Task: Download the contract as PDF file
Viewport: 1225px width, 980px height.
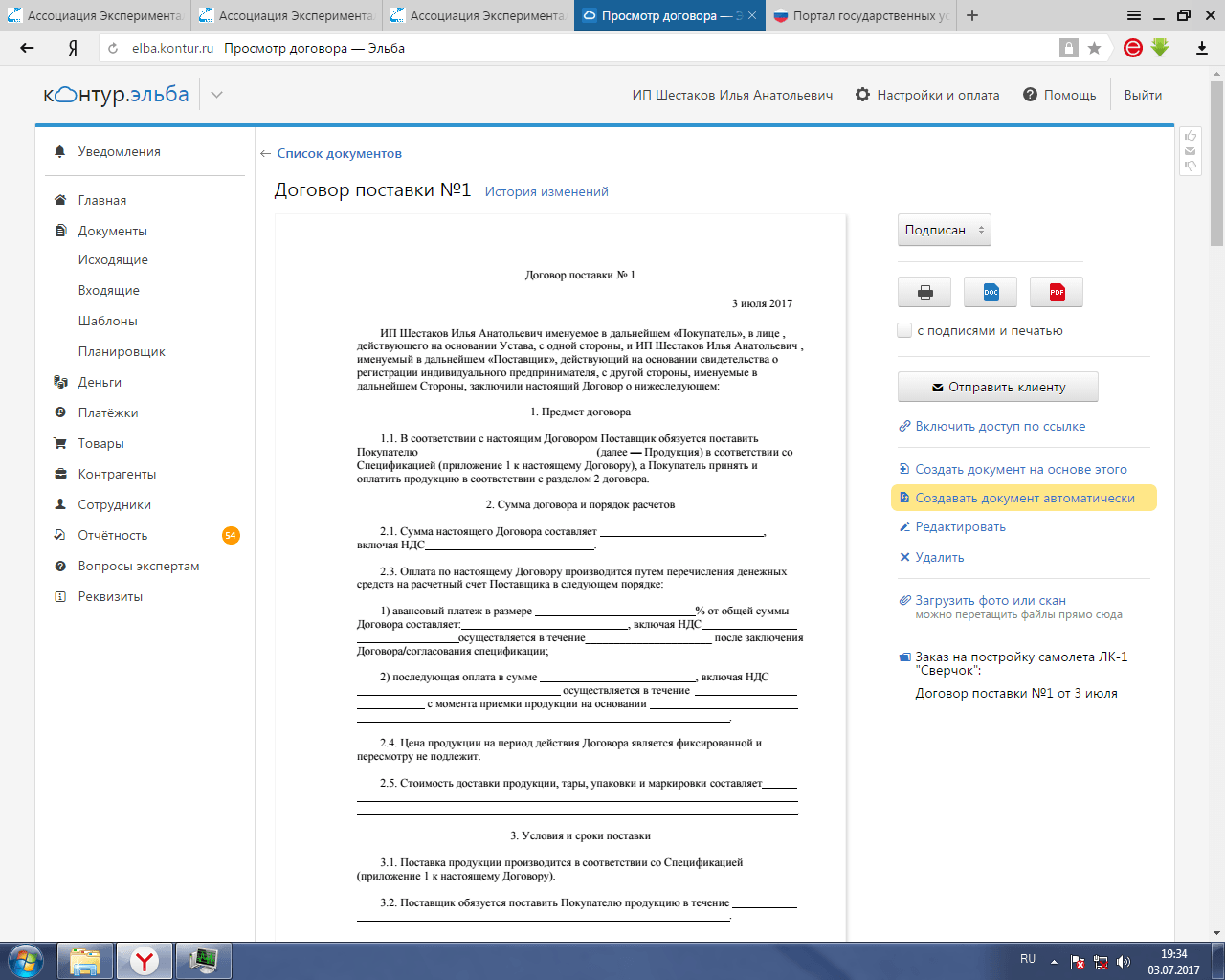Action: pos(1057,292)
